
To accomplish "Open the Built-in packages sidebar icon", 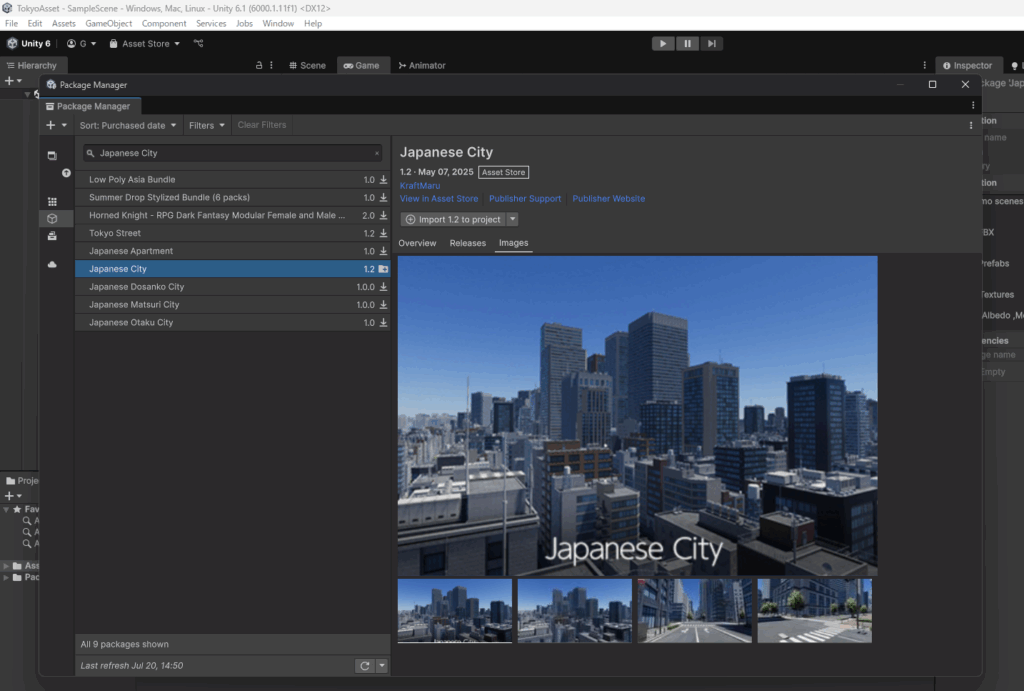I will [x=52, y=236].
